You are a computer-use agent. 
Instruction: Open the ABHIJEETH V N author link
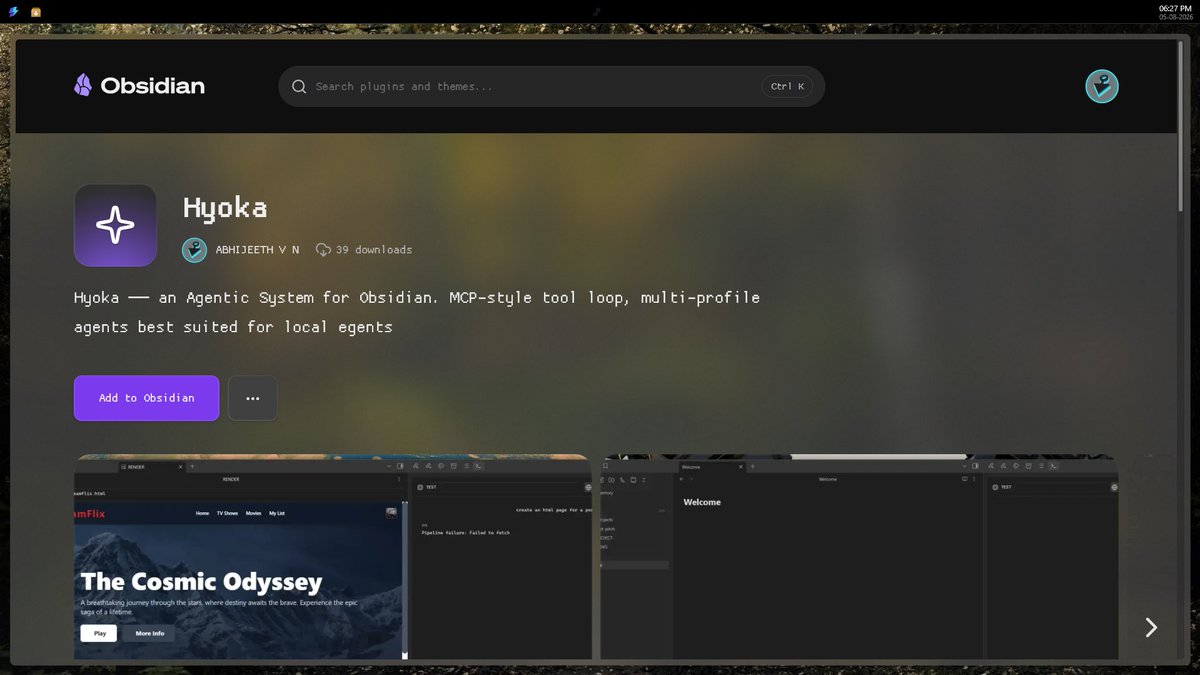(257, 250)
